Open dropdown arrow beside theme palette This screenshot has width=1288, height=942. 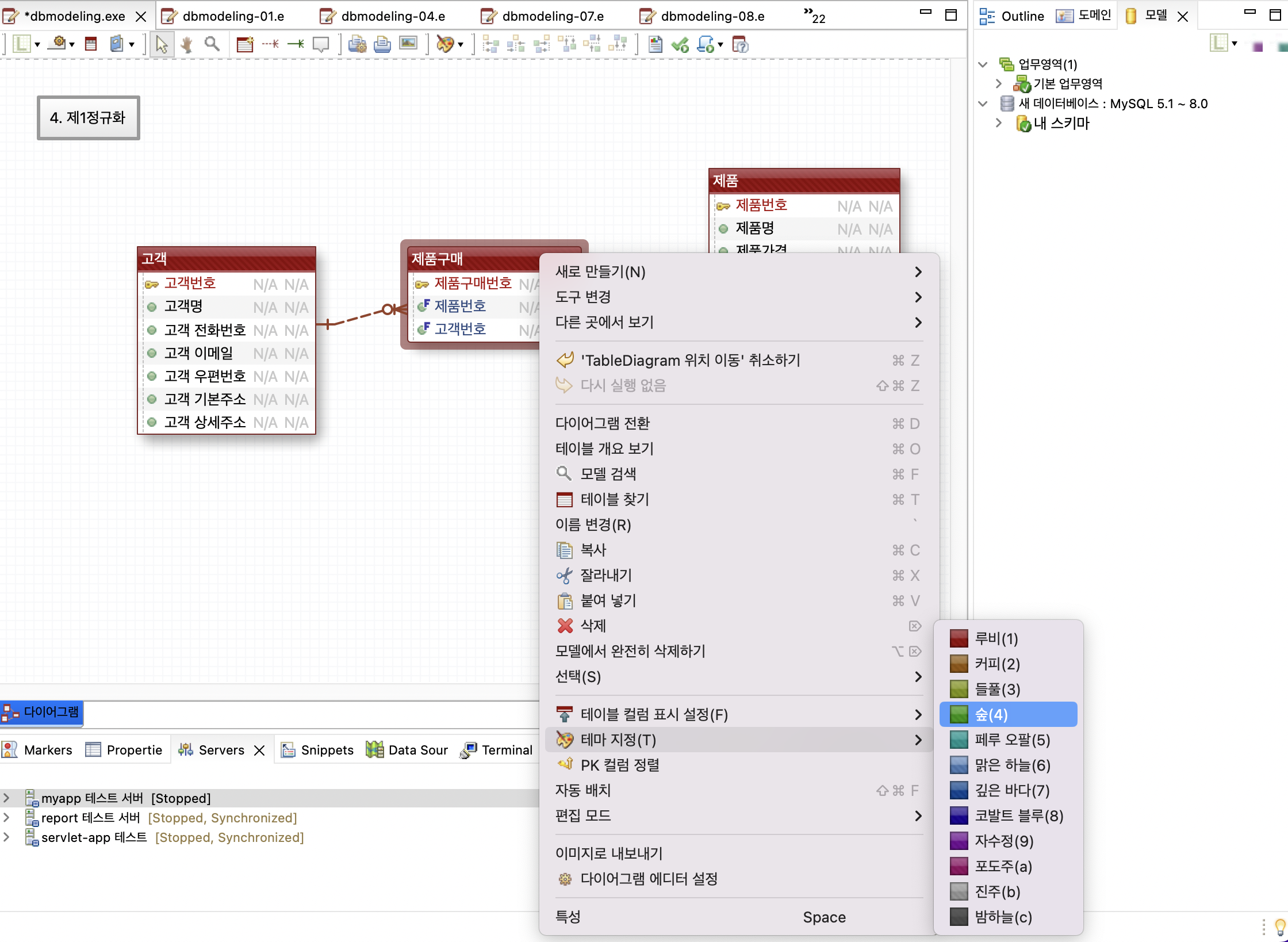(x=461, y=45)
